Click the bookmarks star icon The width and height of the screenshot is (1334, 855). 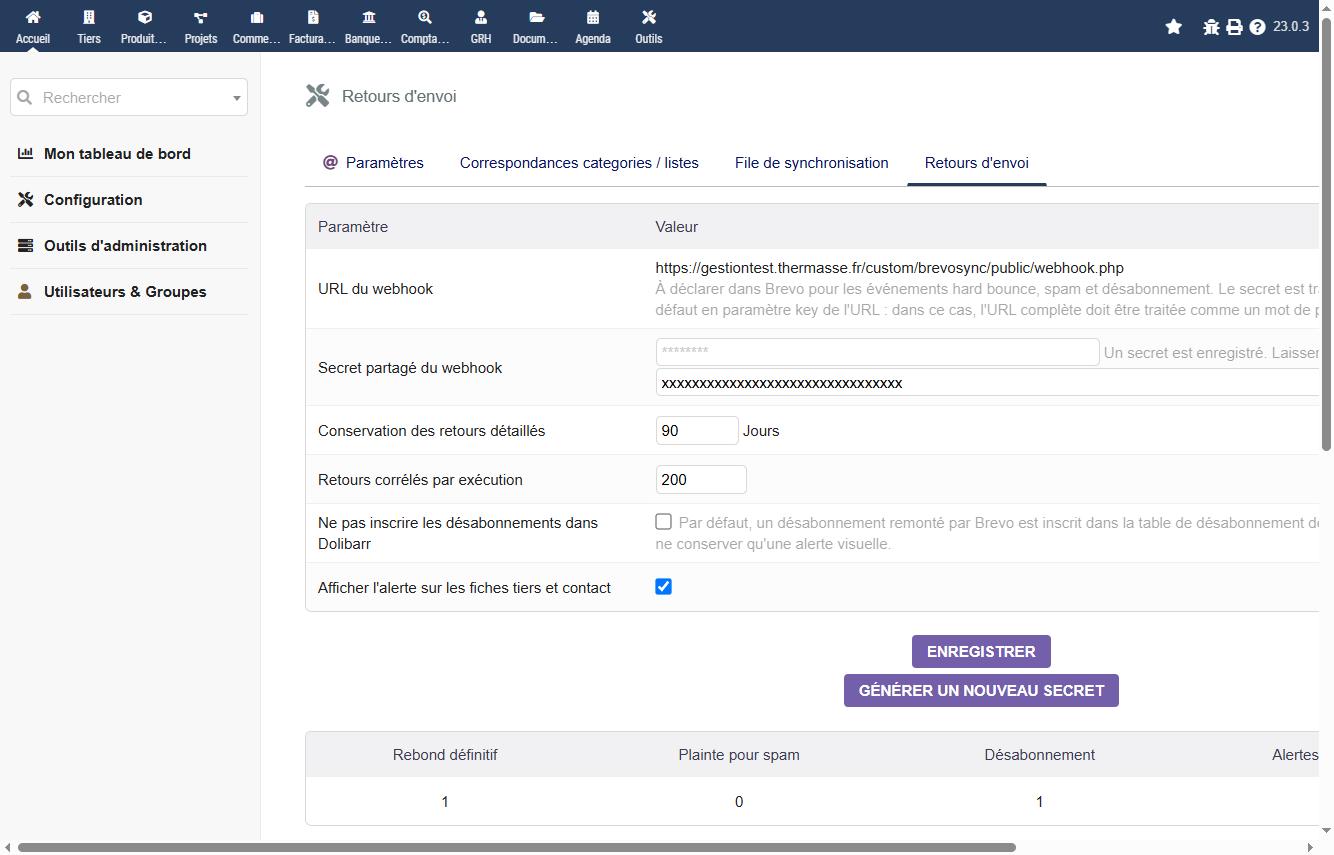(1174, 27)
